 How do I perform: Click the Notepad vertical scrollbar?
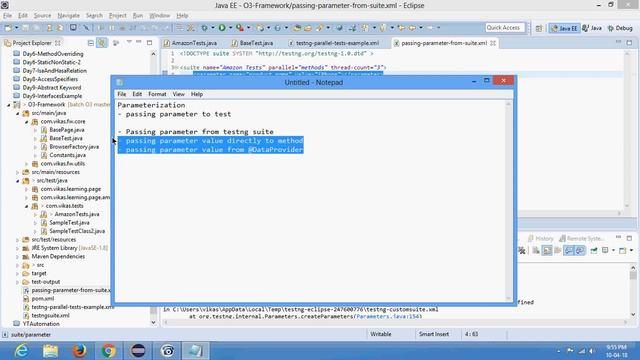click(x=509, y=200)
